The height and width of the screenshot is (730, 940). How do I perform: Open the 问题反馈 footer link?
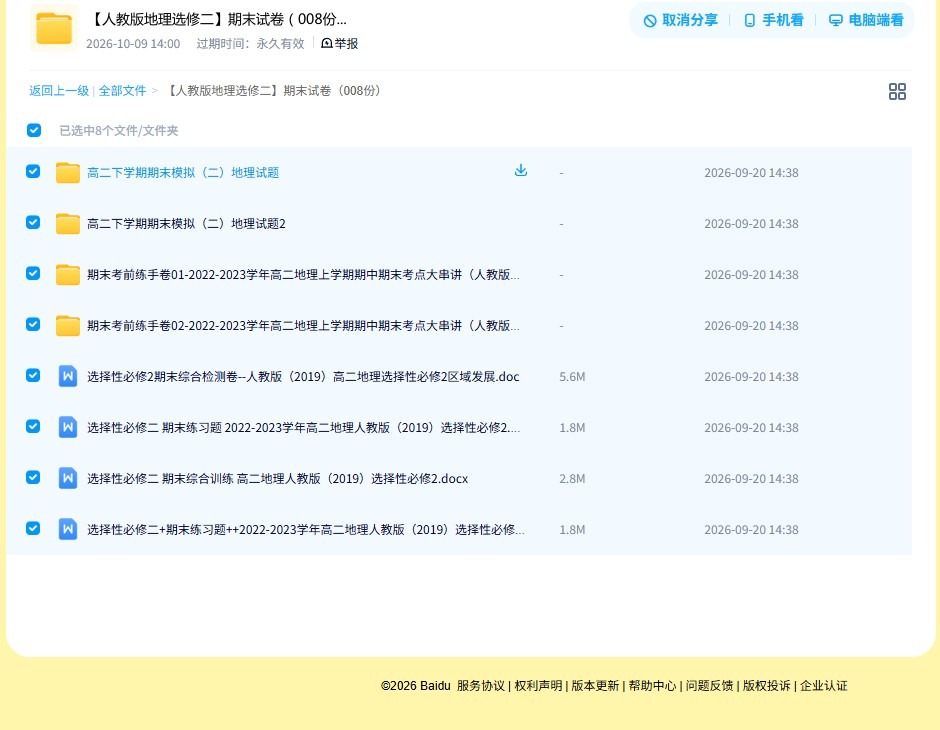coord(709,686)
